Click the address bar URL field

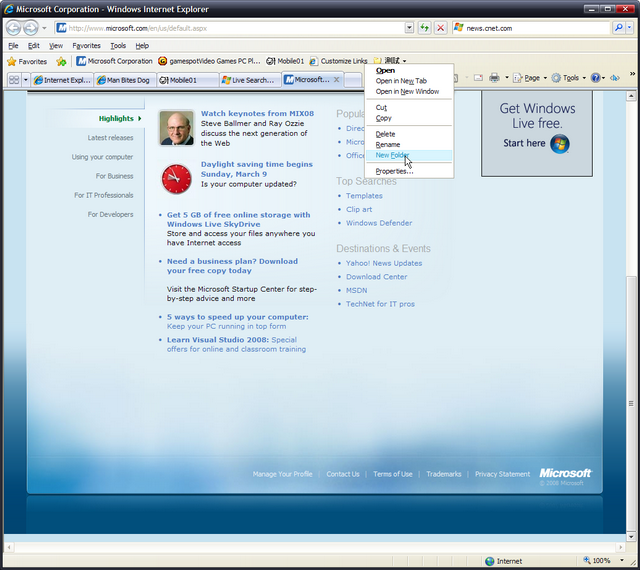coord(231,28)
